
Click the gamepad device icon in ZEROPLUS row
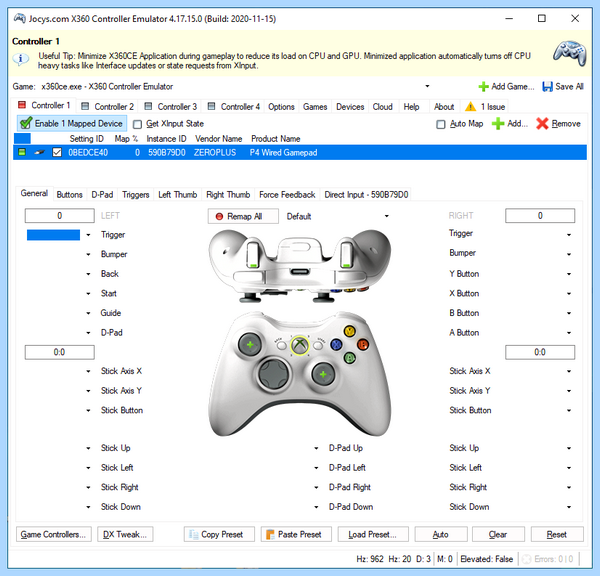click(39, 152)
